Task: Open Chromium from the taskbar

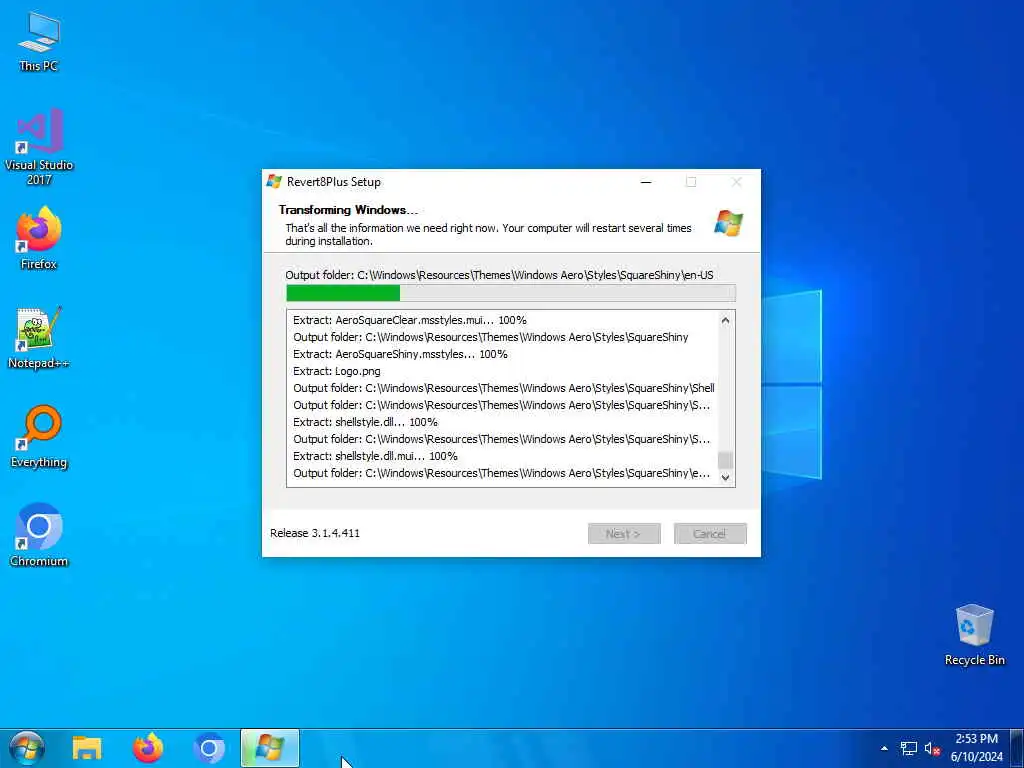Action: (x=209, y=748)
